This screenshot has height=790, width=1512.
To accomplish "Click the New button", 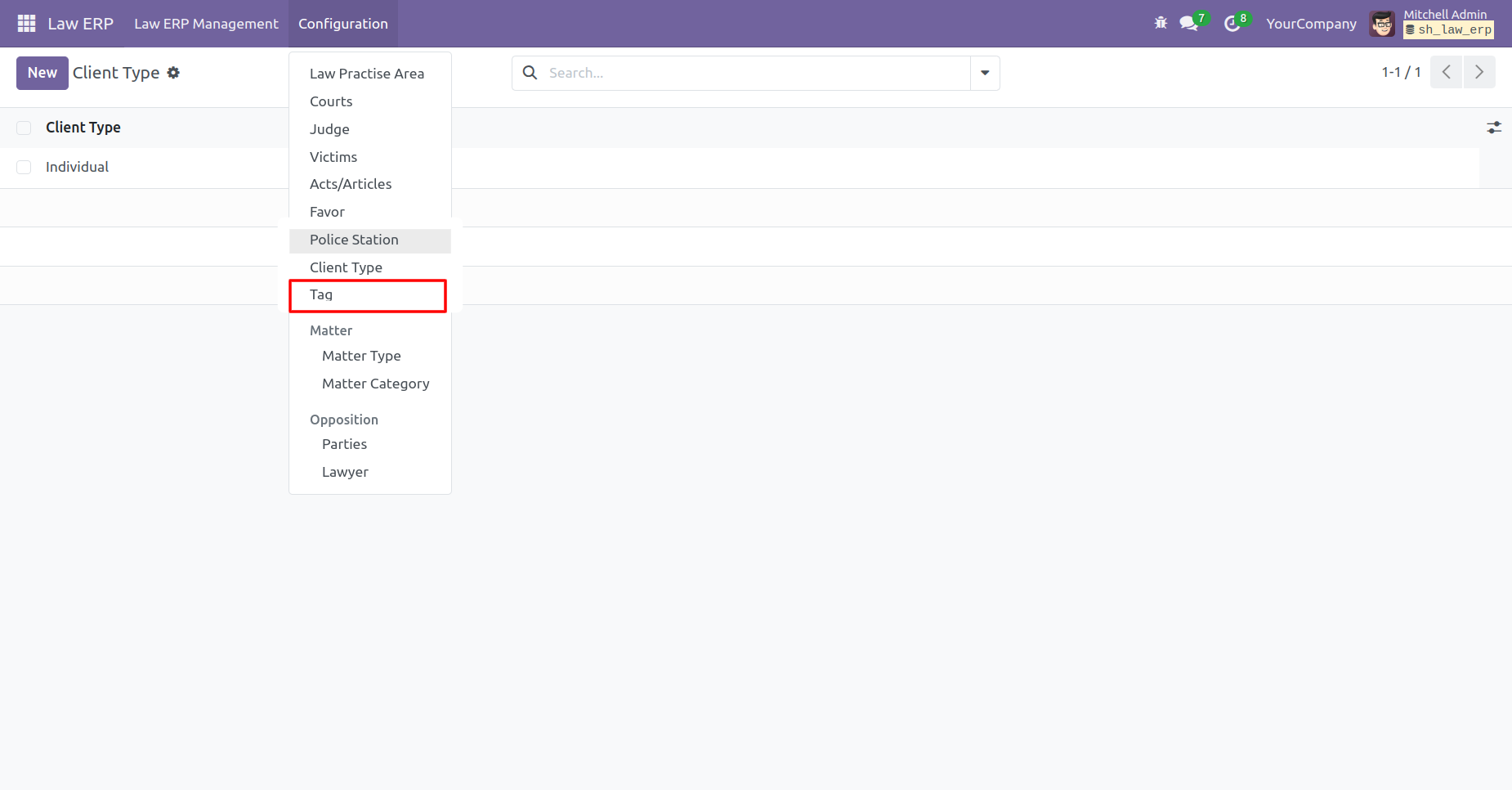I will click(x=42, y=73).
